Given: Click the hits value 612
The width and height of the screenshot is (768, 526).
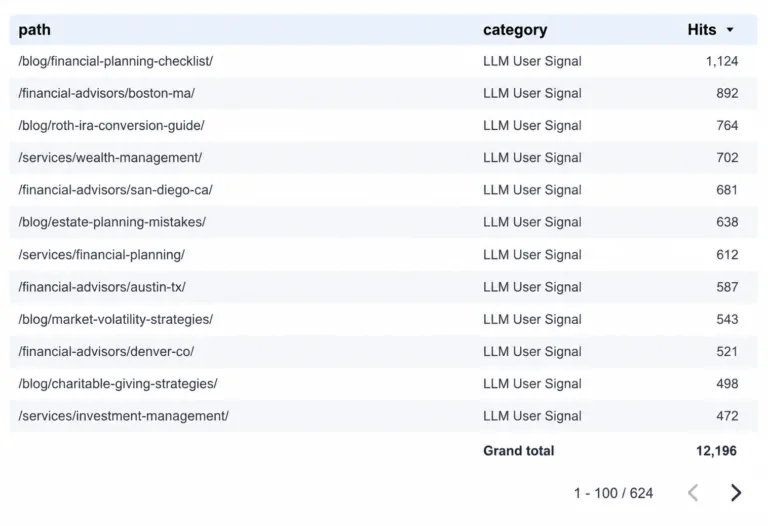Looking at the screenshot, I should point(727,255).
